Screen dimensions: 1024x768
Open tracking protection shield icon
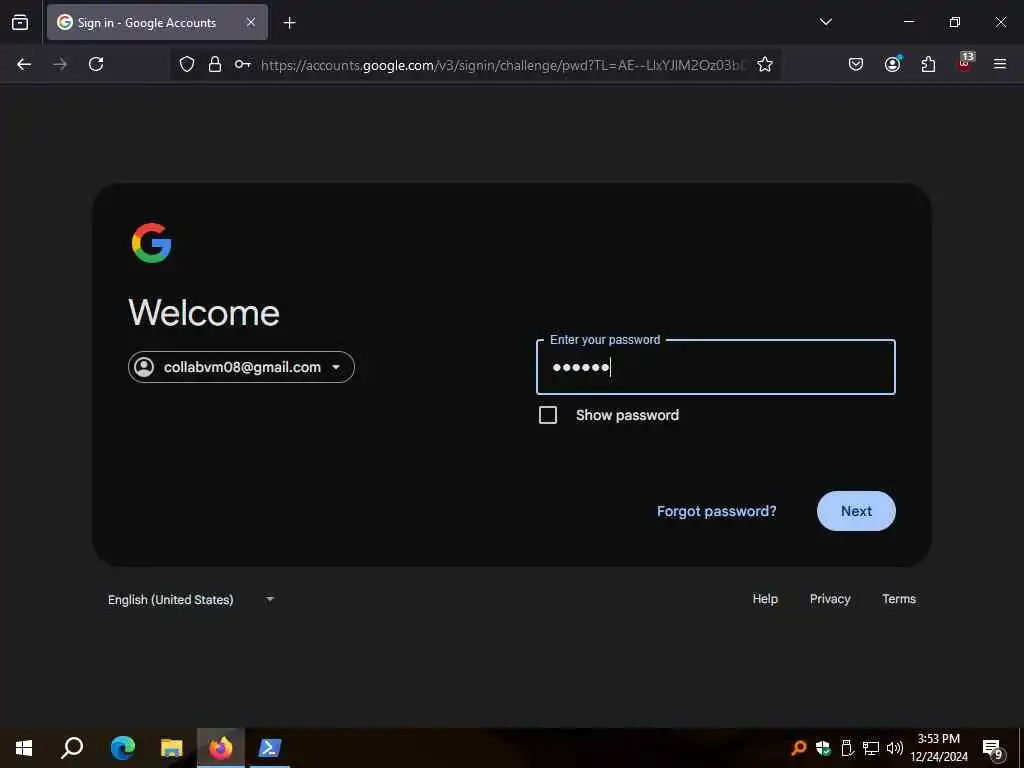tap(187, 64)
